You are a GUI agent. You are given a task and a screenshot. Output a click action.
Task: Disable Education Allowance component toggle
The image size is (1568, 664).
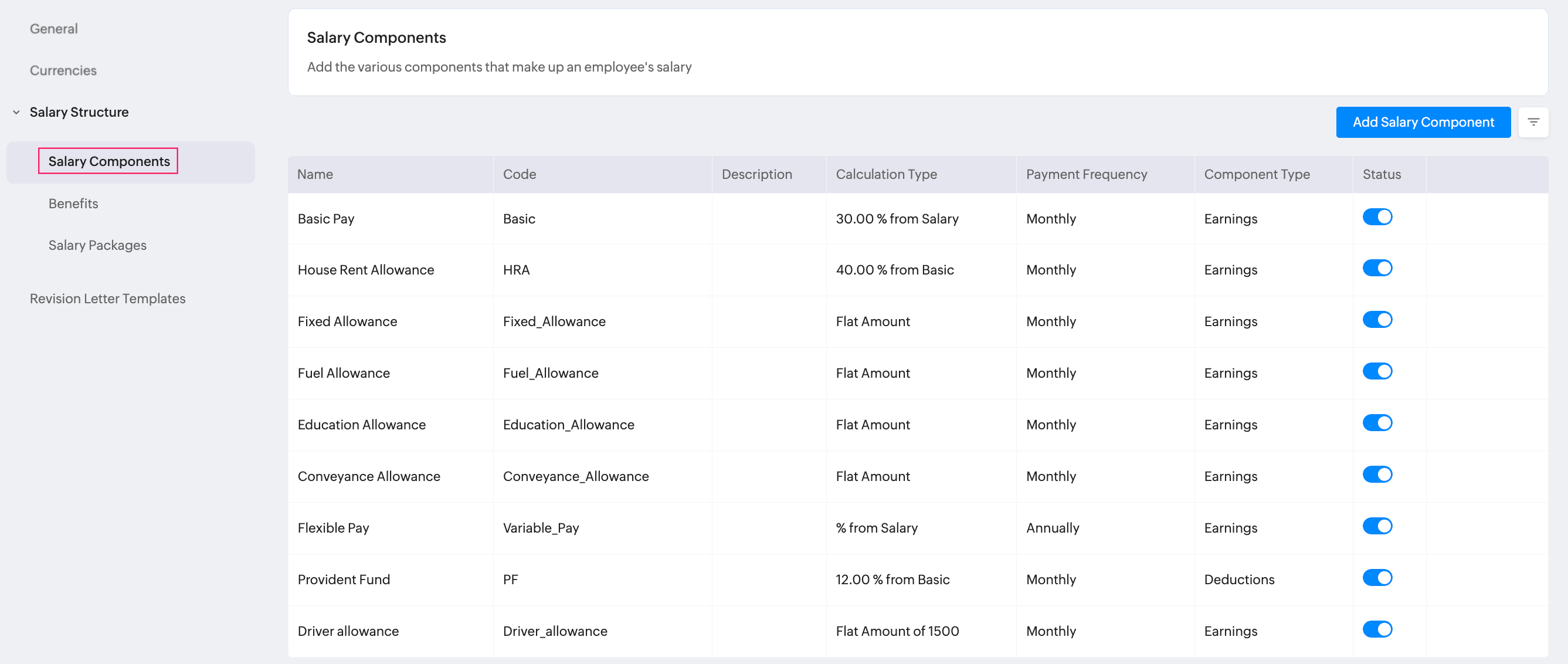click(1377, 424)
